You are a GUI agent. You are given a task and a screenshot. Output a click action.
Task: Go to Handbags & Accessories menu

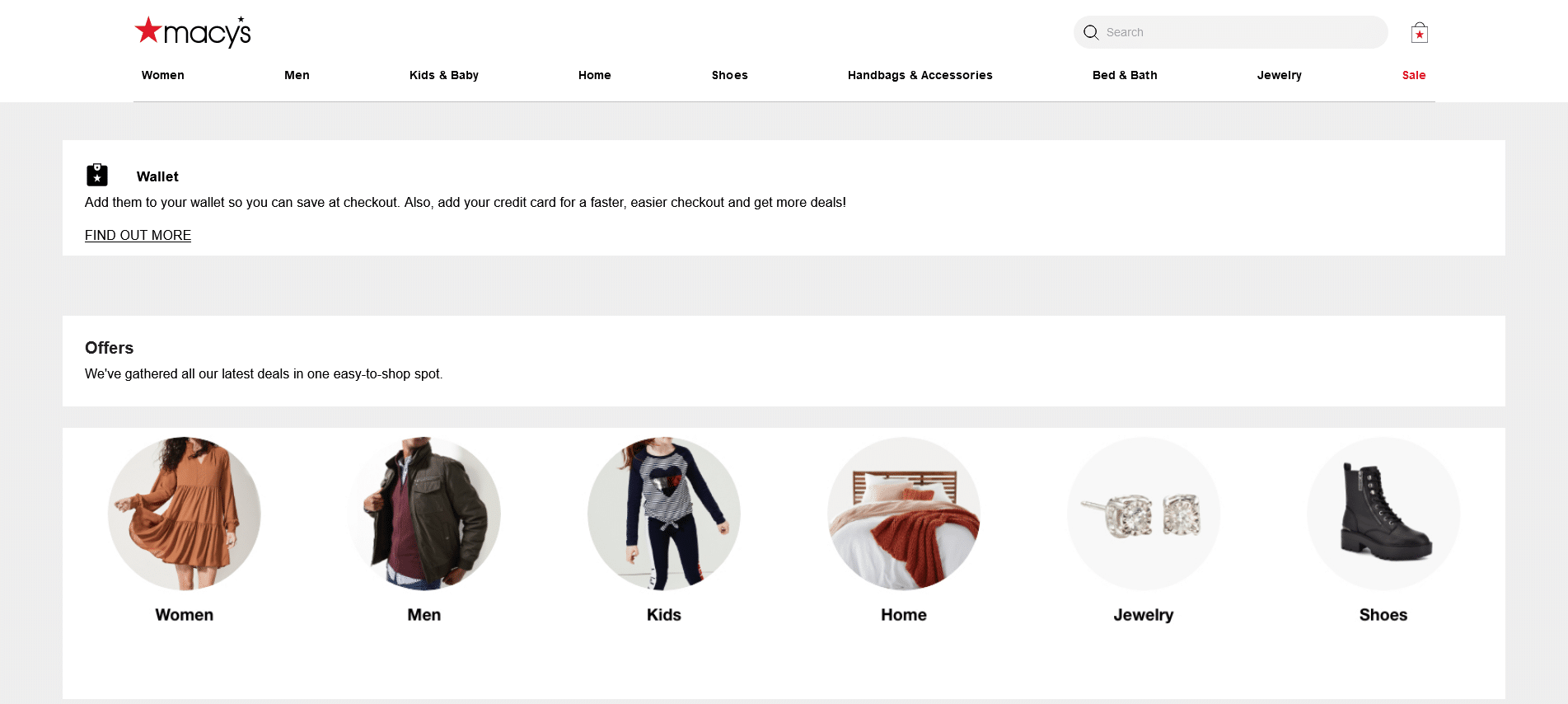click(x=920, y=75)
